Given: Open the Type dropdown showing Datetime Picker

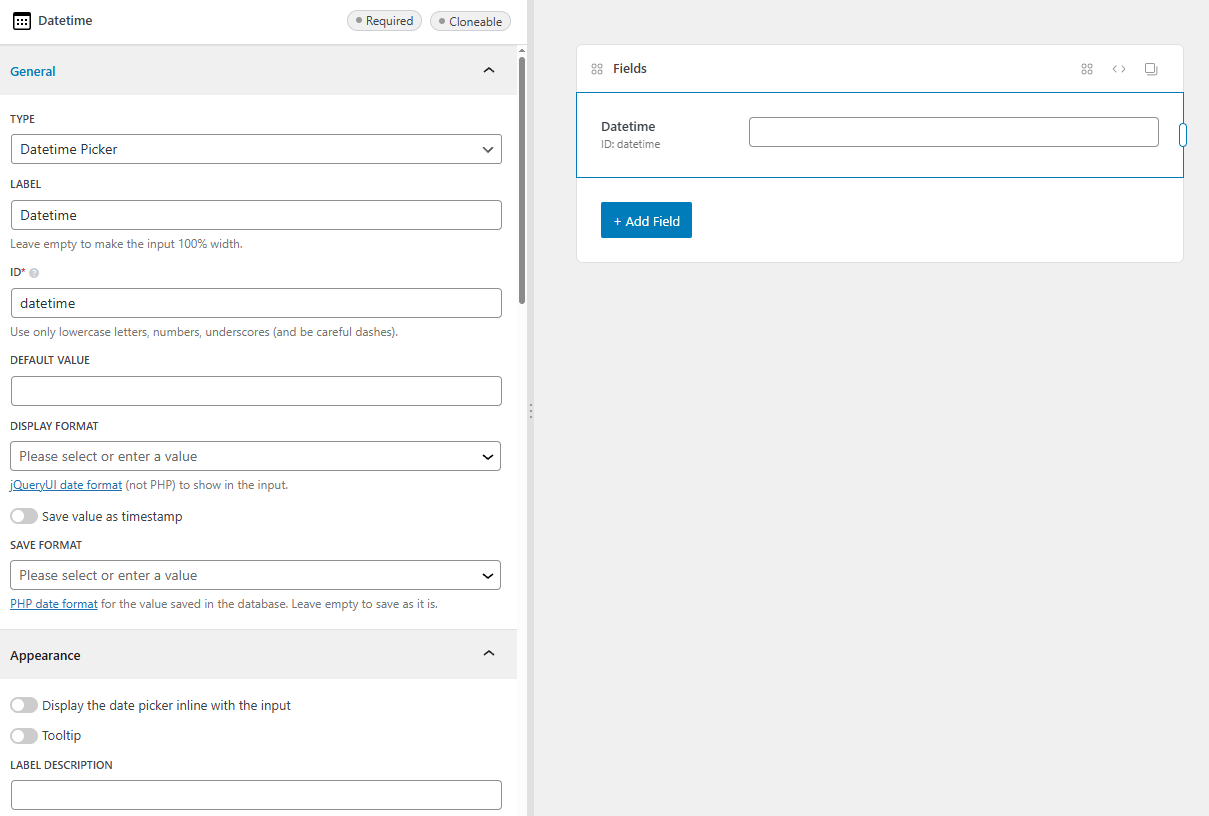Looking at the screenshot, I should pyautogui.click(x=255, y=149).
